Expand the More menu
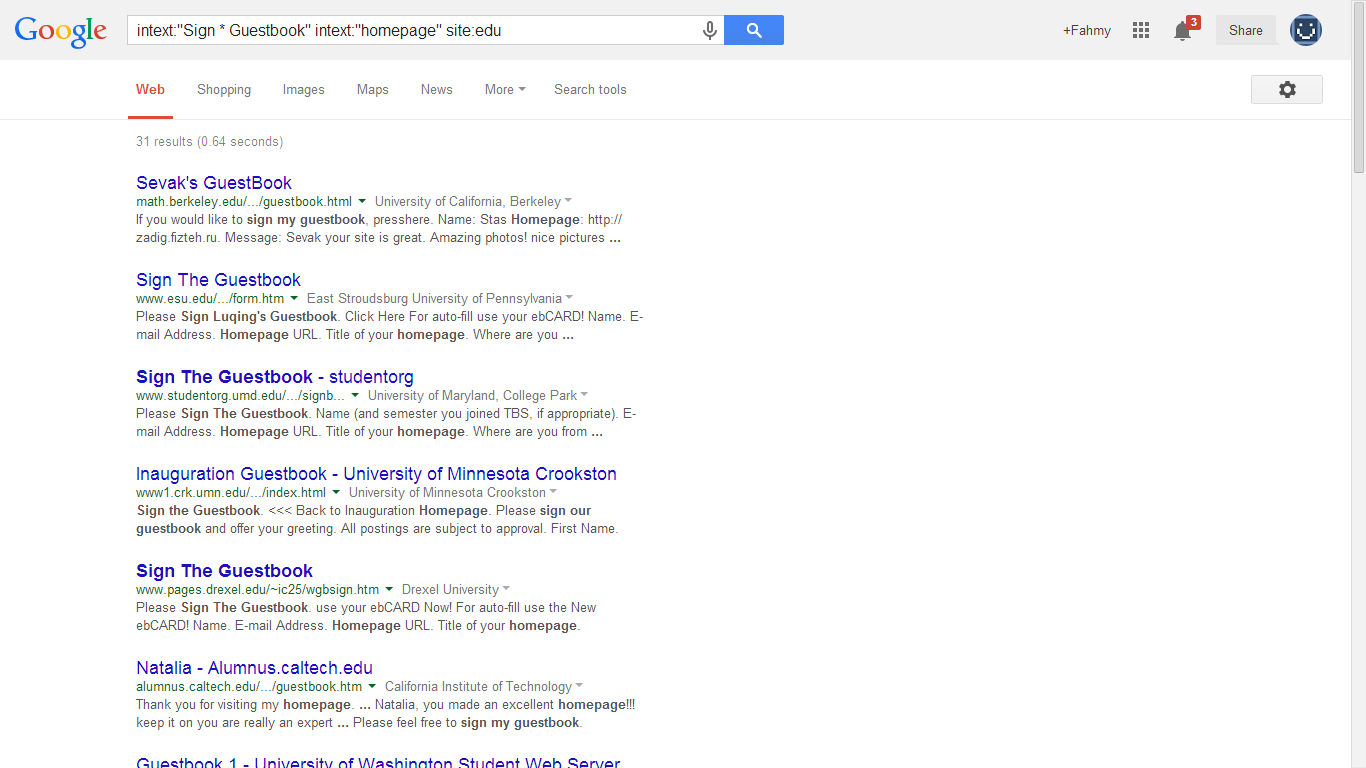The height and width of the screenshot is (768, 1366). coord(505,89)
